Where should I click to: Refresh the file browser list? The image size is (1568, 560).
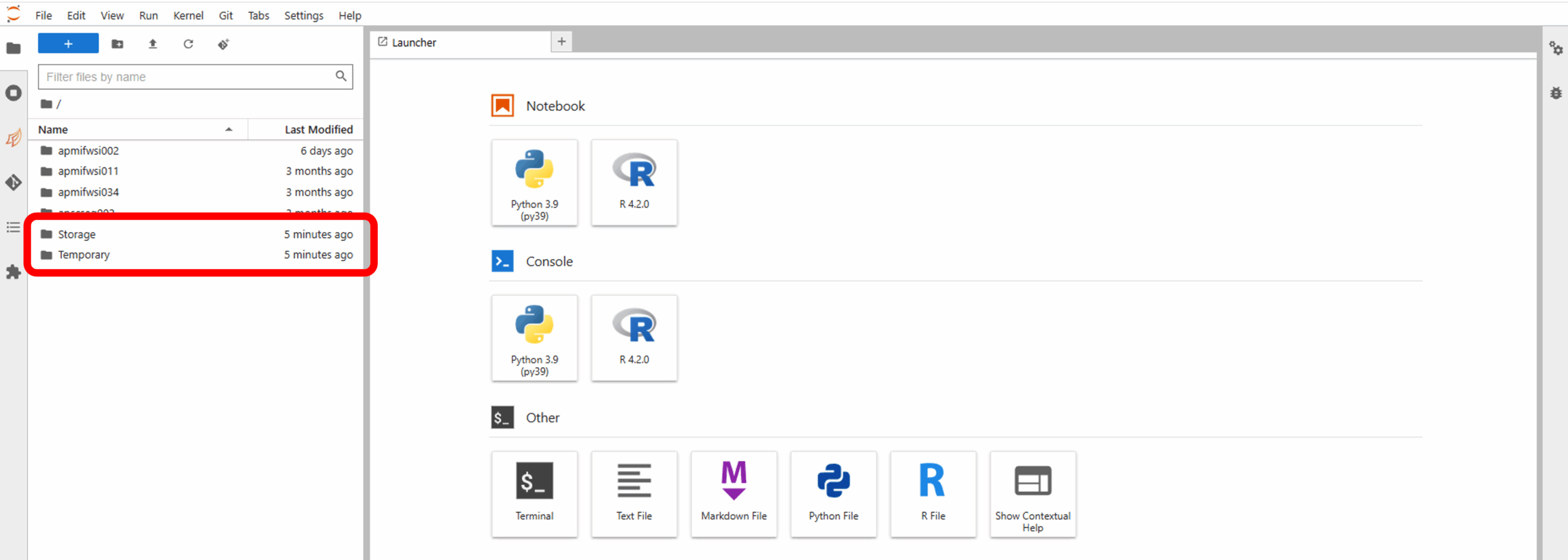[x=188, y=44]
